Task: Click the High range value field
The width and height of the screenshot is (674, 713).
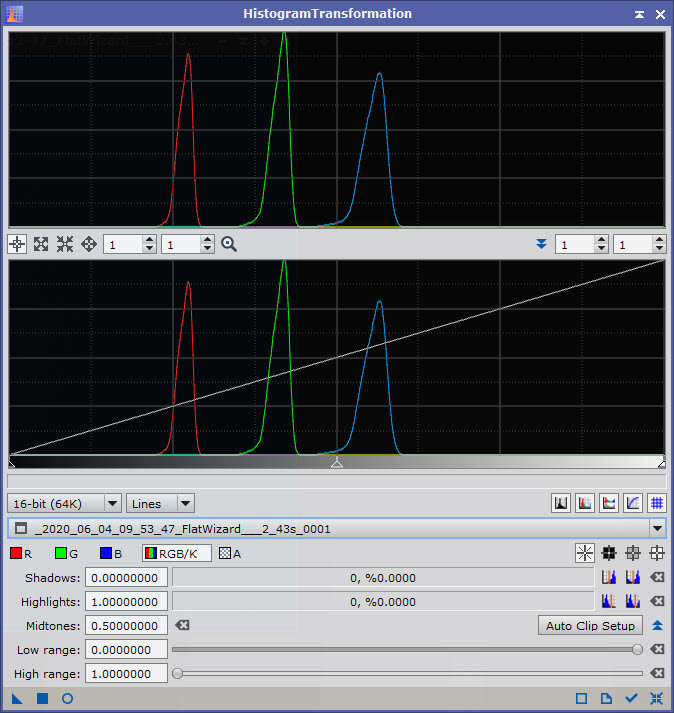Action: point(126,673)
